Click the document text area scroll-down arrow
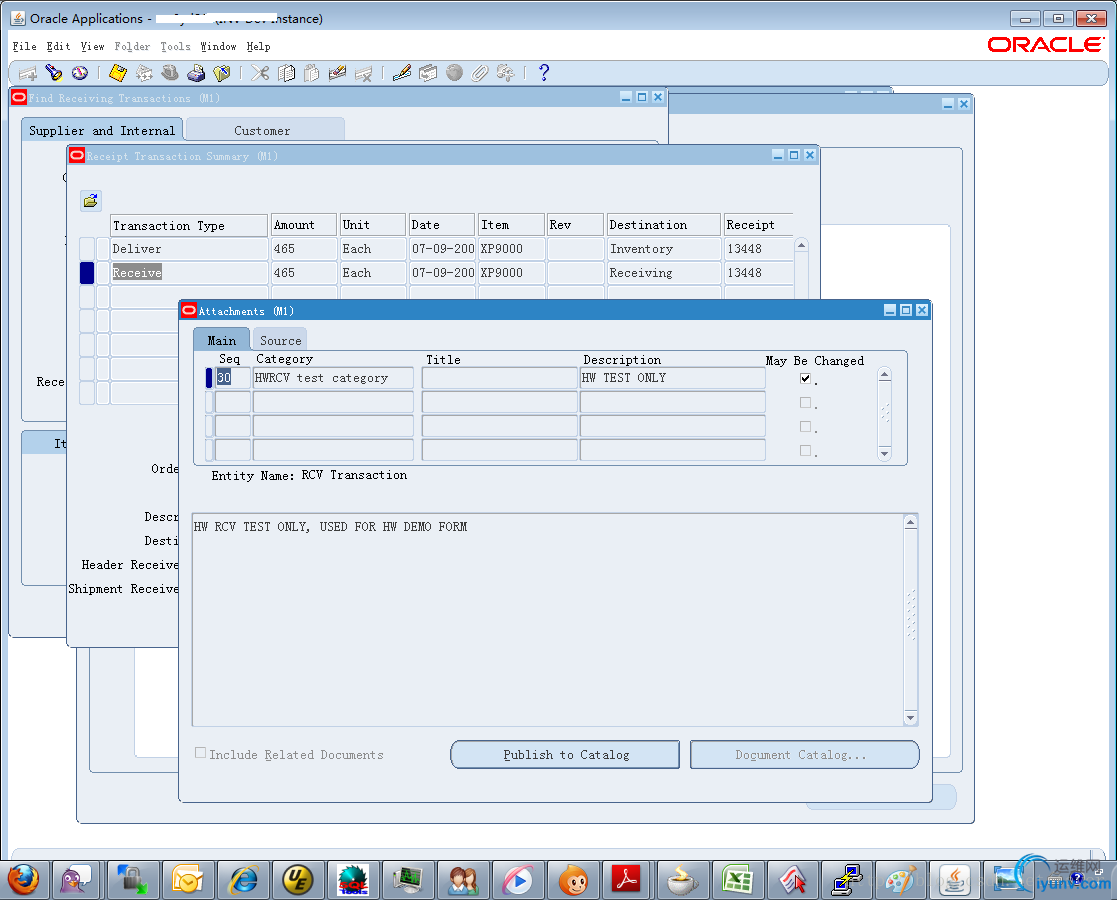Screen dimensions: 1117x900 pos(910,717)
